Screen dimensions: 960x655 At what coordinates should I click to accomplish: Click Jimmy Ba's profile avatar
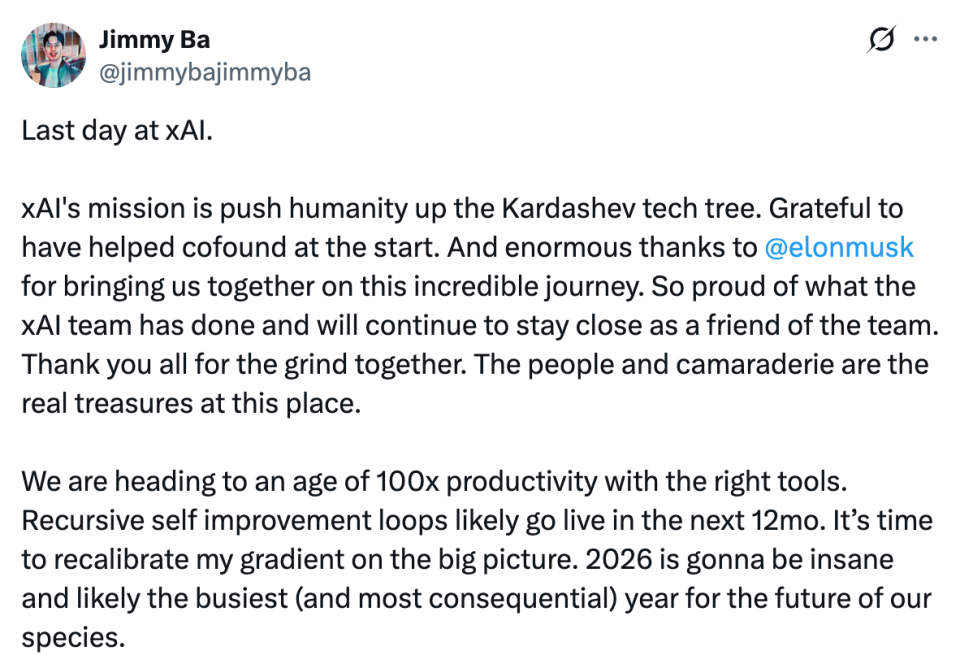(53, 56)
